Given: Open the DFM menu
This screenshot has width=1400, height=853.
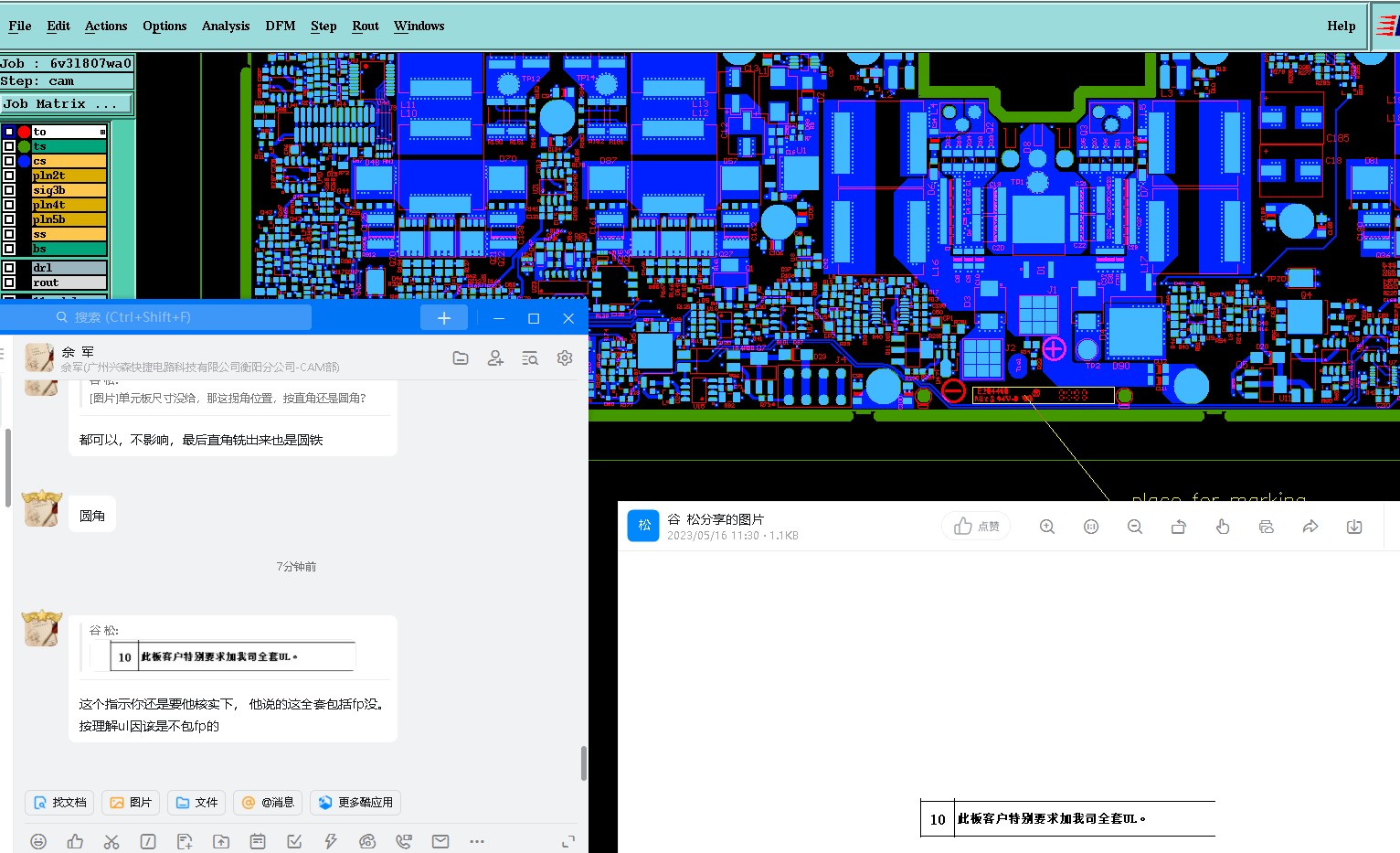Looking at the screenshot, I should (281, 26).
